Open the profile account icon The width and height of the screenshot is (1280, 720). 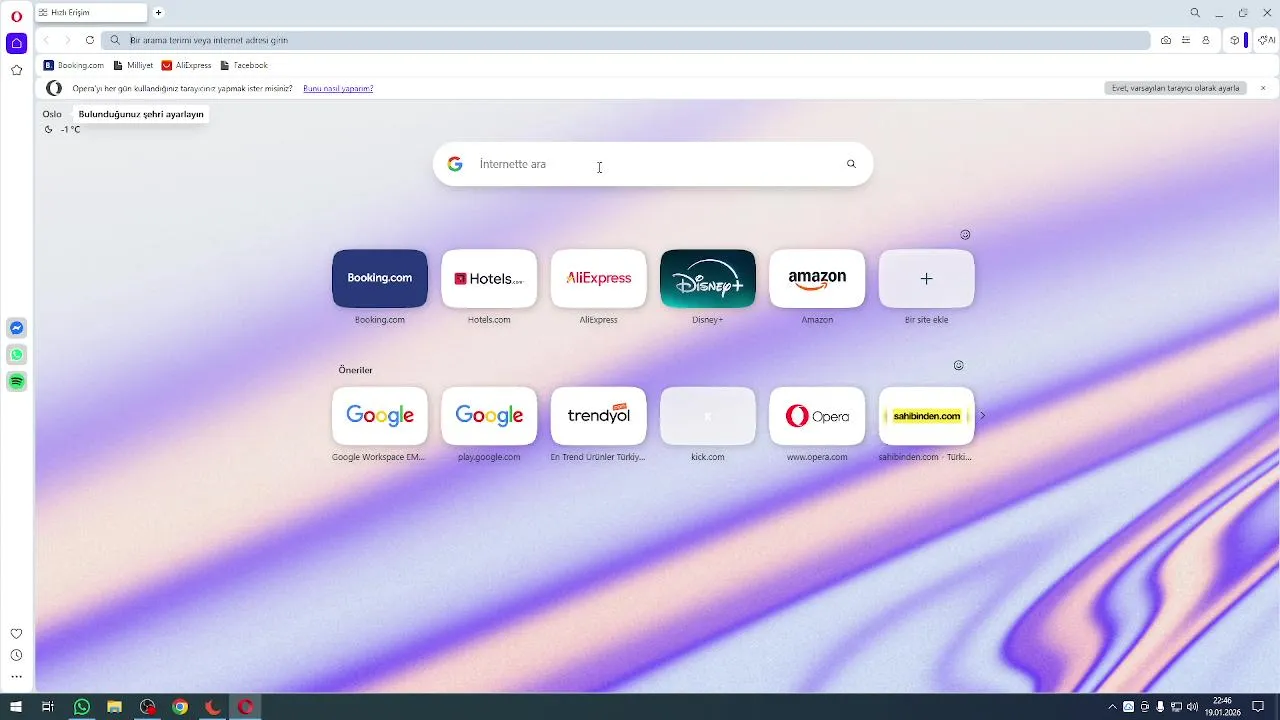tap(1206, 40)
